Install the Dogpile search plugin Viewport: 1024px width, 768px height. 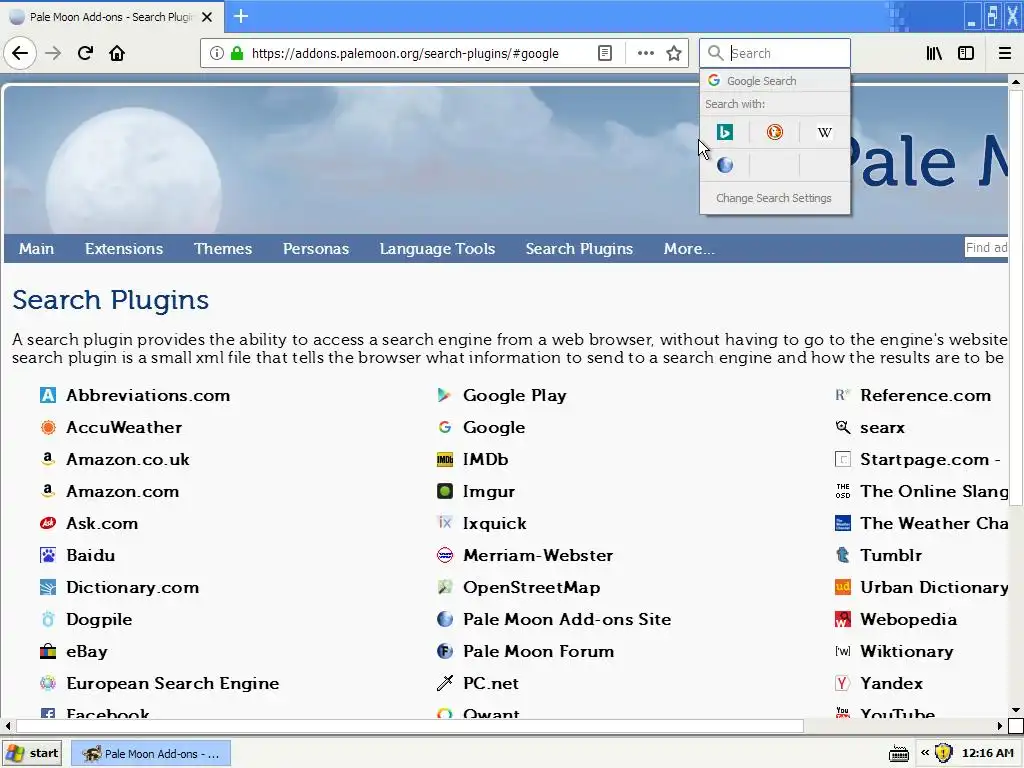coord(99,619)
